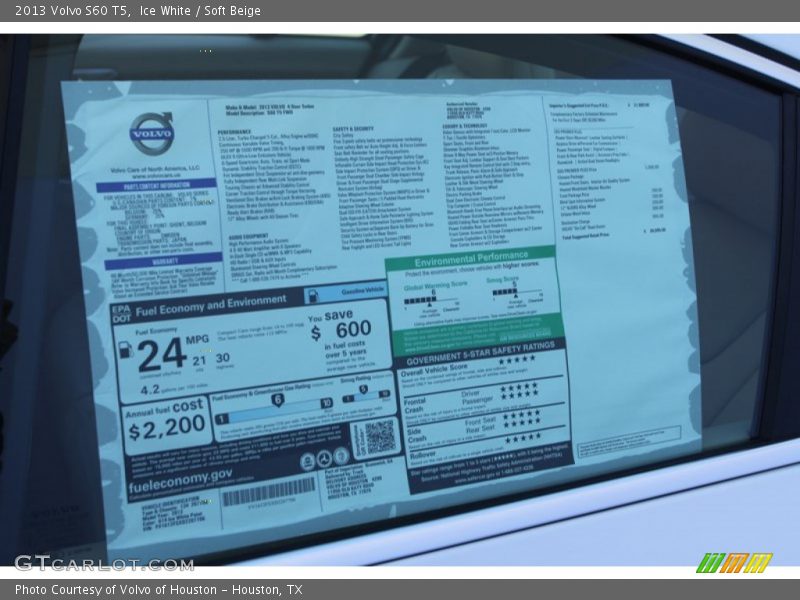Click the 'Ice White / Soft Beige' caption text
The image size is (800, 600).
click(x=200, y=11)
